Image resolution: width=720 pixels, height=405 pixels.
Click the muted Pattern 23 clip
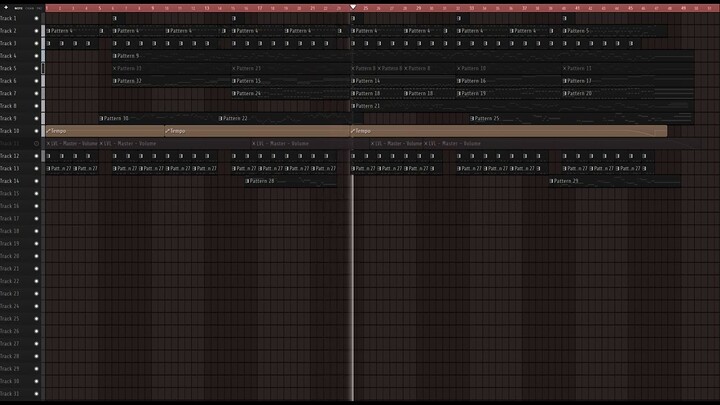[291, 68]
